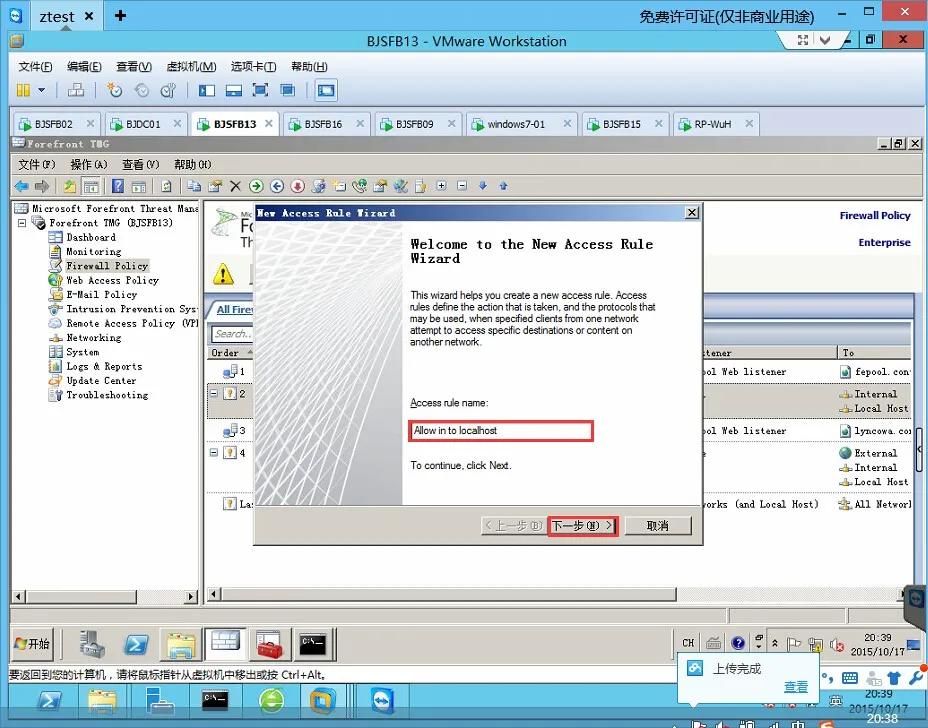Image resolution: width=928 pixels, height=728 pixels.
Task: Select Update Center in the tree
Action: pyautogui.click(x=101, y=381)
